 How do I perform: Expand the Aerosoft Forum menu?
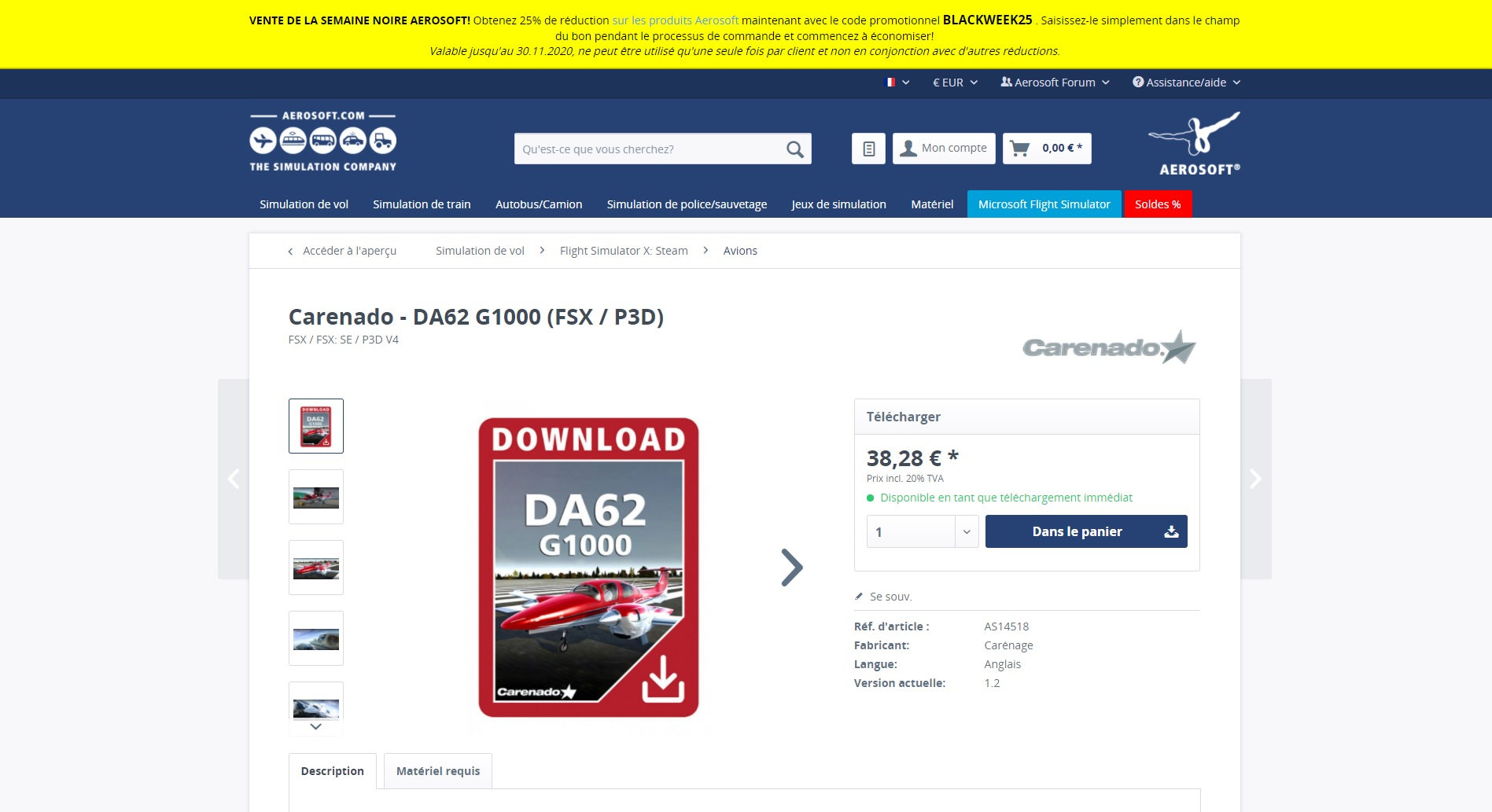pyautogui.click(x=1055, y=83)
